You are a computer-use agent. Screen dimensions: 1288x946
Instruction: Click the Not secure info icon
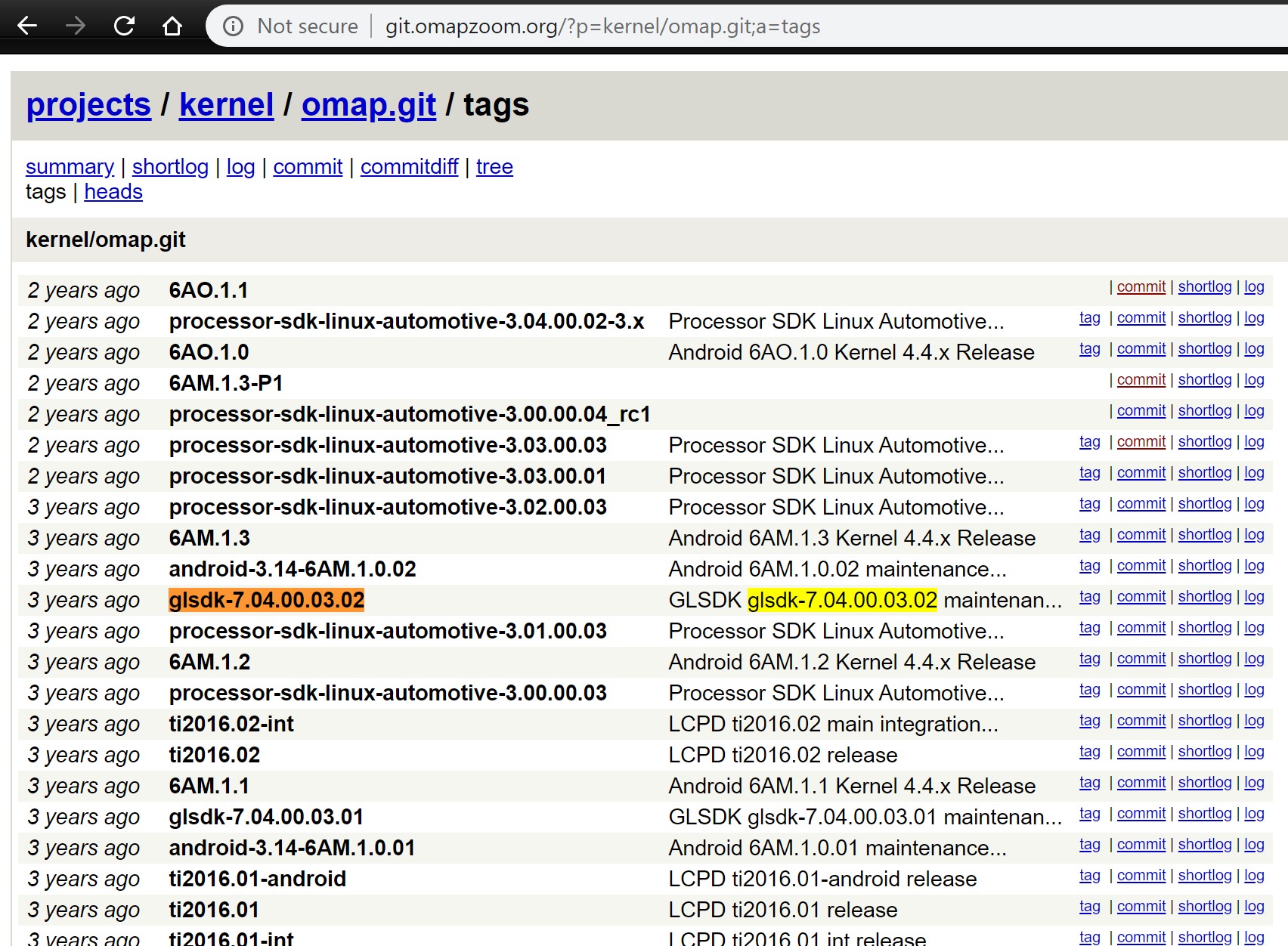[233, 26]
